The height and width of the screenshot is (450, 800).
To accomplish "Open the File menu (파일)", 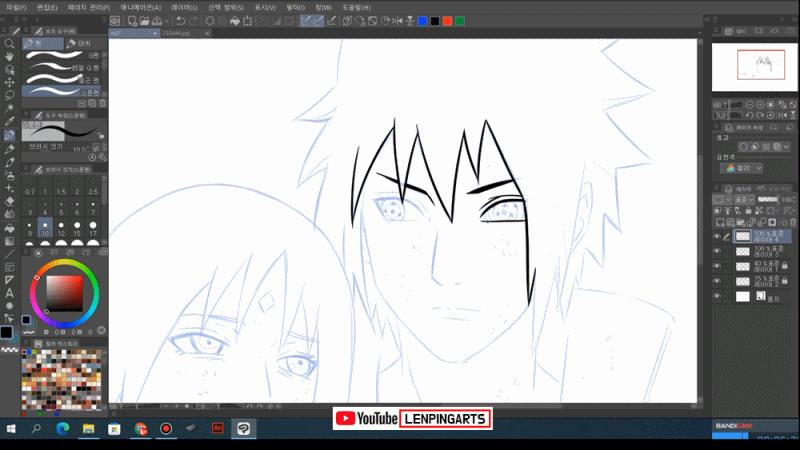I will (16, 8).
